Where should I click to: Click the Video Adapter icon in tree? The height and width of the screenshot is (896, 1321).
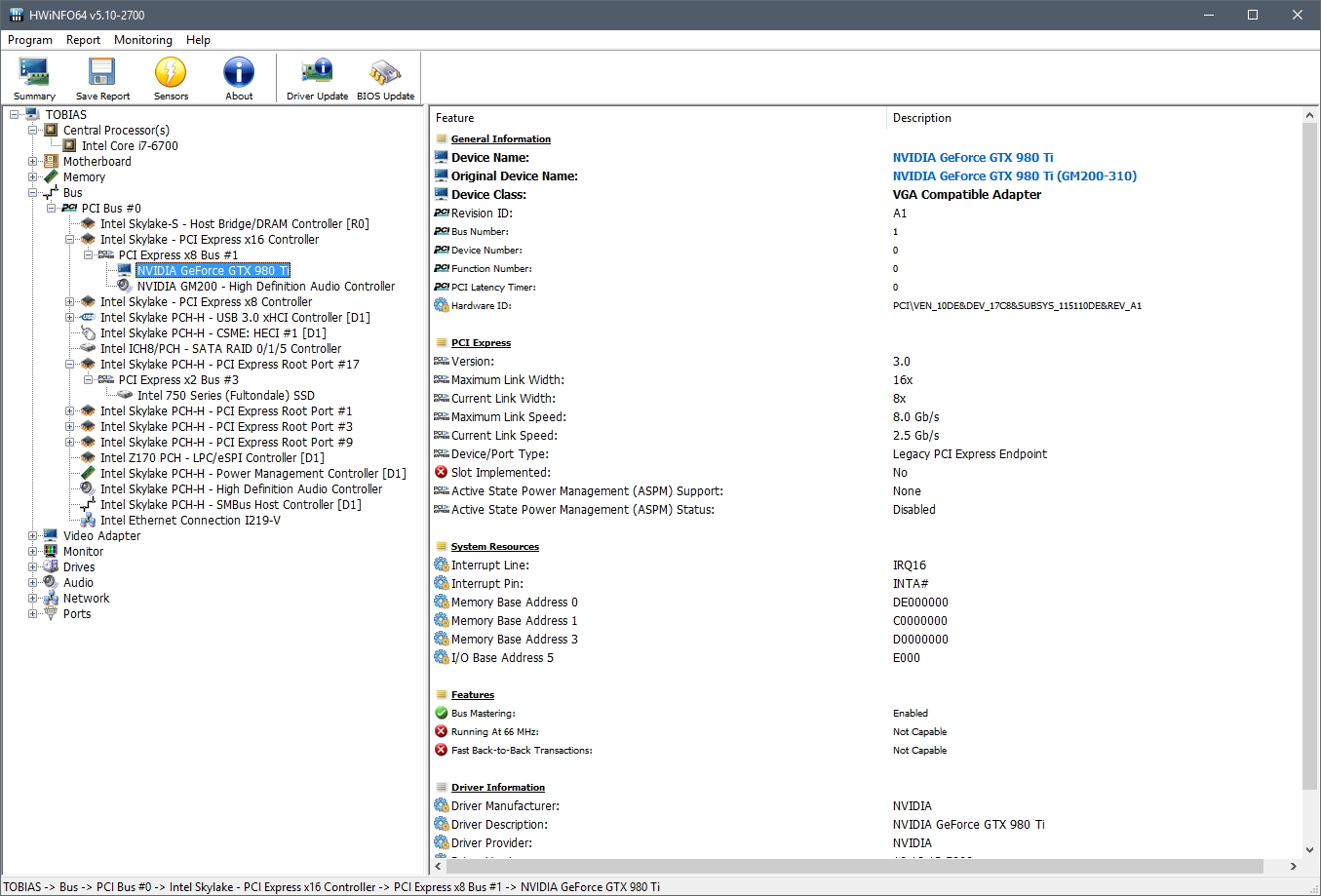[x=51, y=536]
